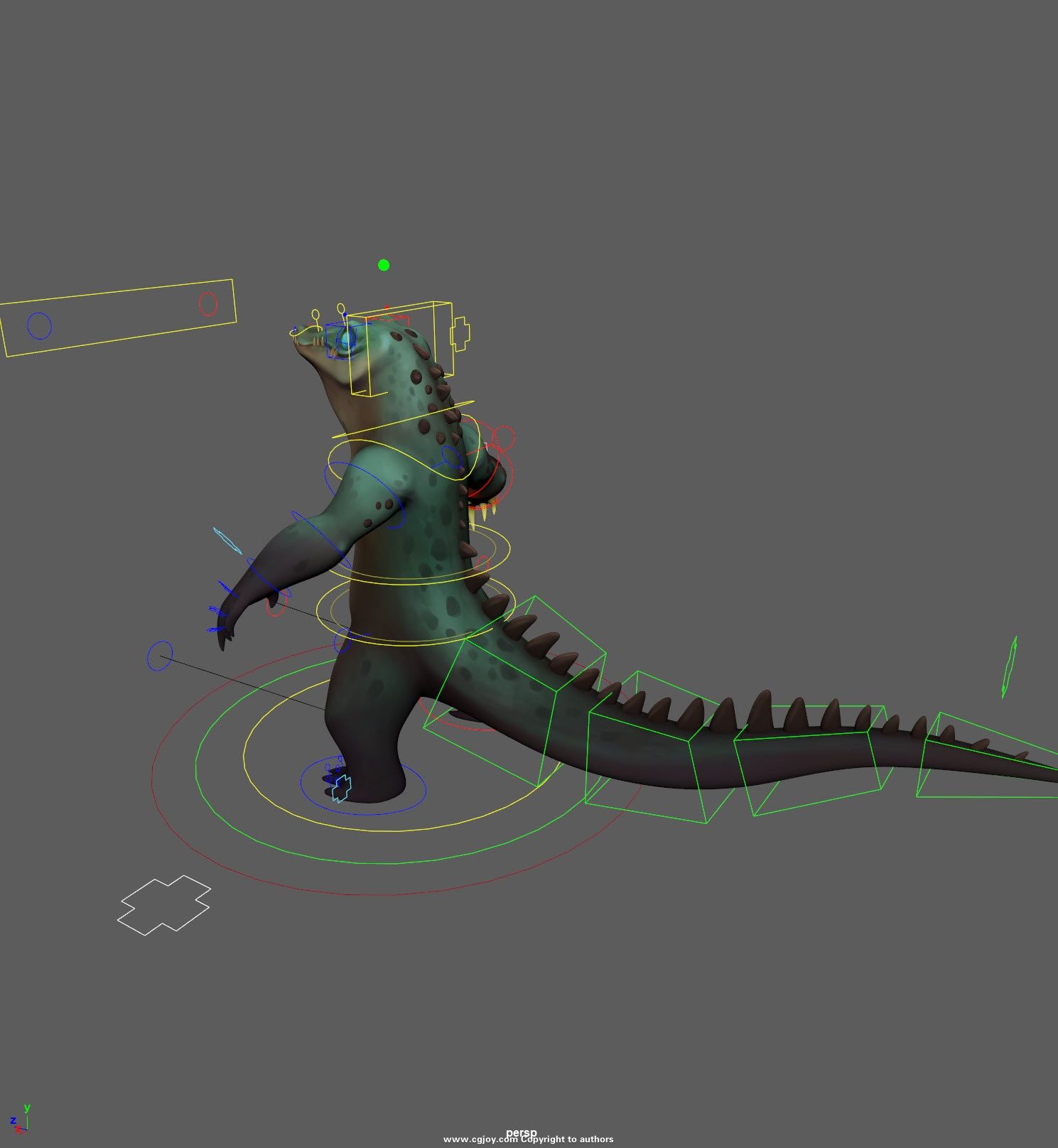Click the persp camera label
The width and height of the screenshot is (1058, 1148).
tap(522, 1132)
